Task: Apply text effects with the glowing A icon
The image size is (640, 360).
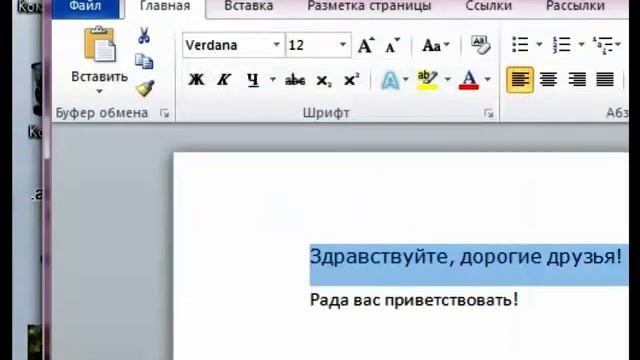Action: point(390,80)
